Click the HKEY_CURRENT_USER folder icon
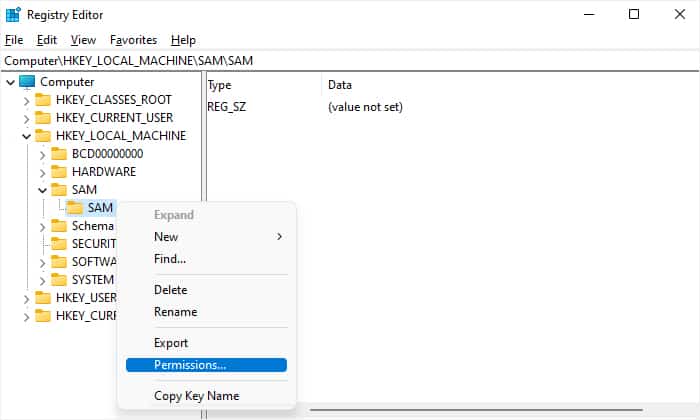 43,118
